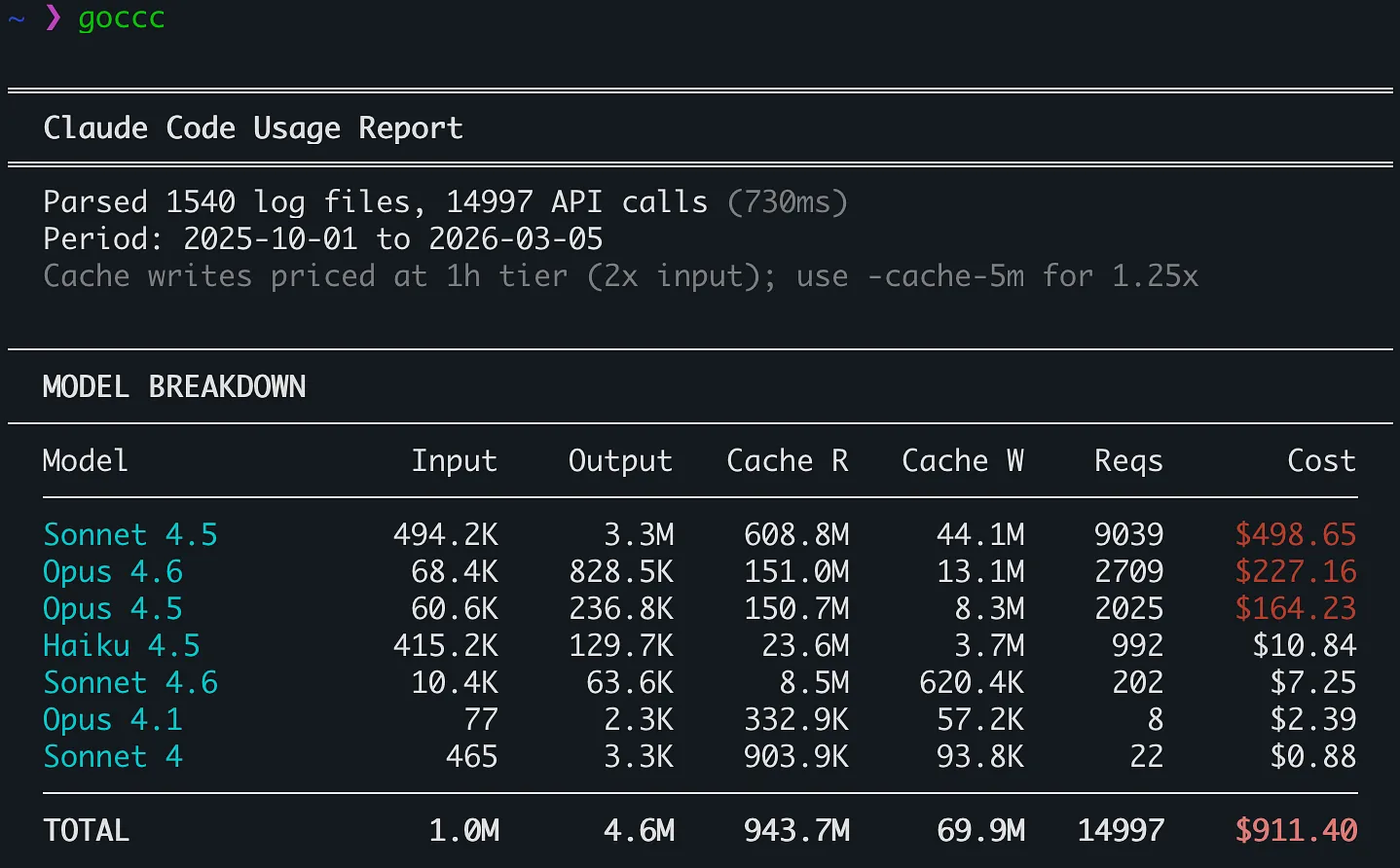Click the $911.40 total cost value
The image size is (1400, 868).
pyautogui.click(x=1296, y=830)
